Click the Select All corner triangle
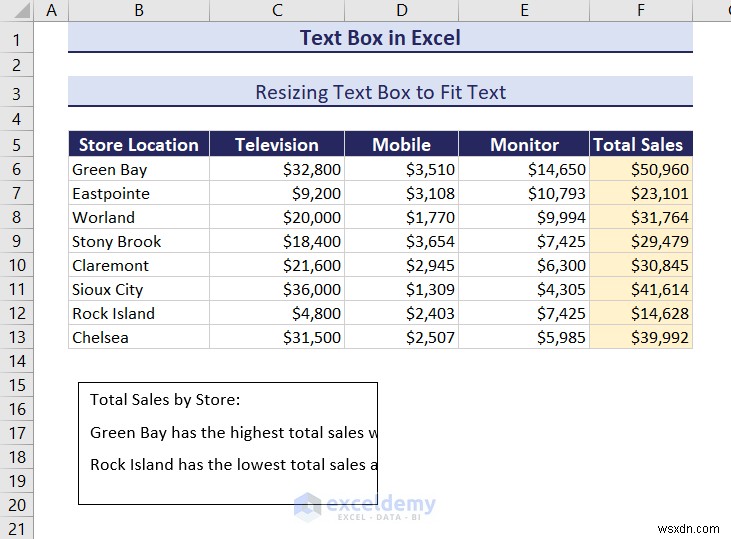 22,11
